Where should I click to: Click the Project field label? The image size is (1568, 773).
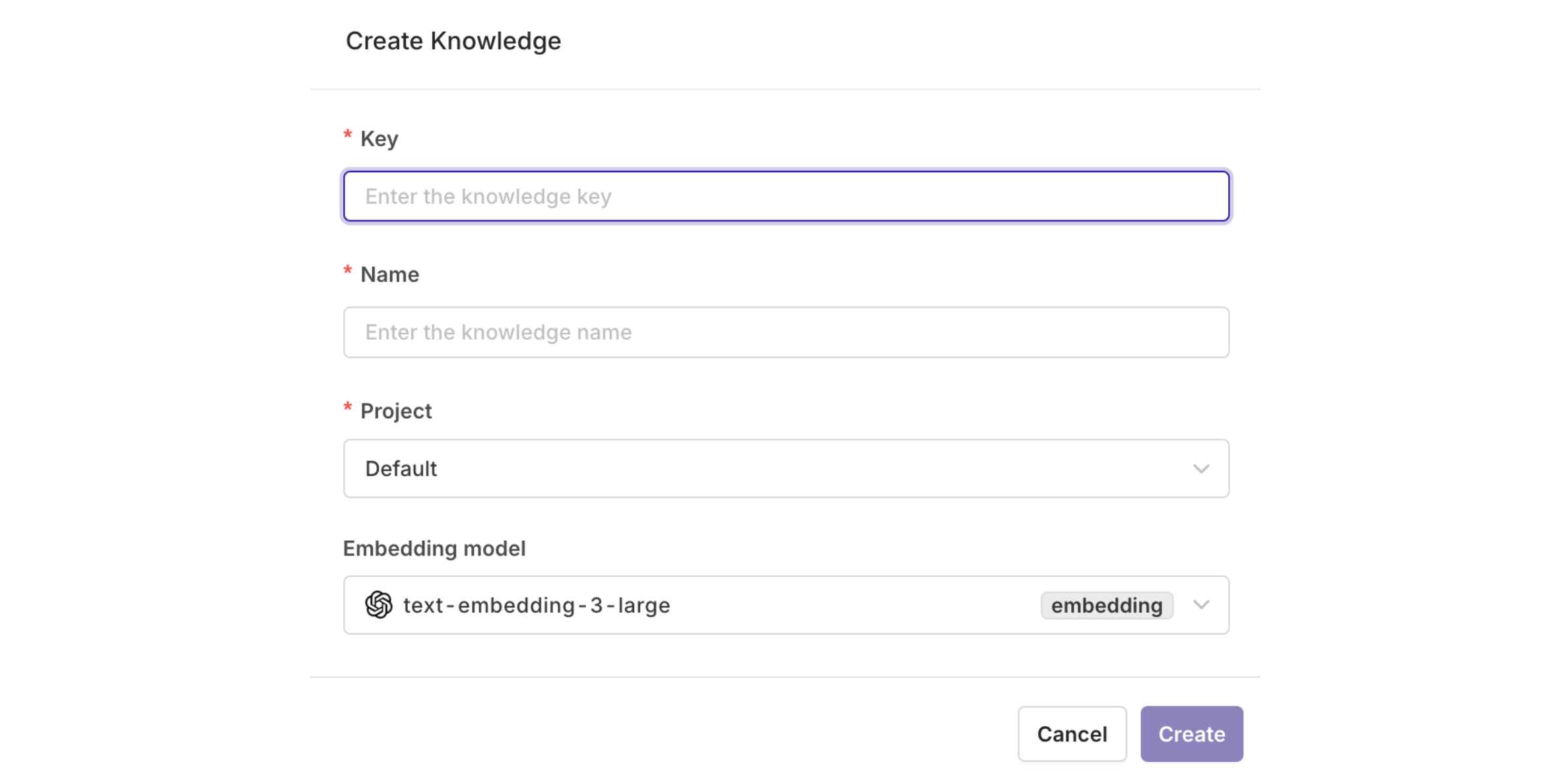click(x=396, y=411)
